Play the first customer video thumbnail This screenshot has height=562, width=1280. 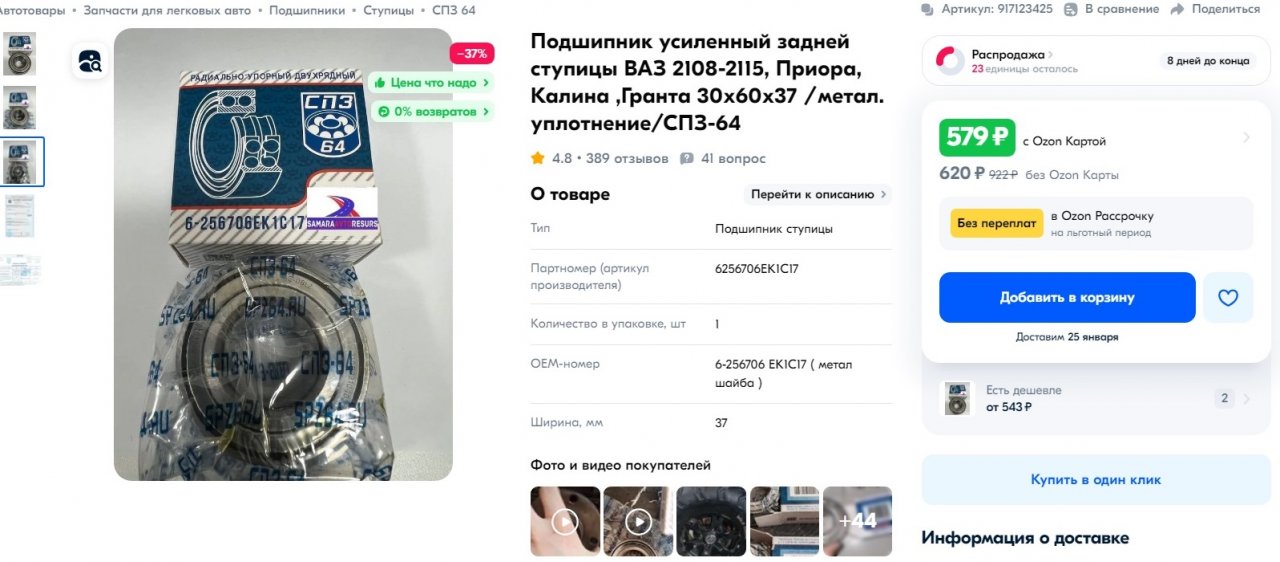565,521
